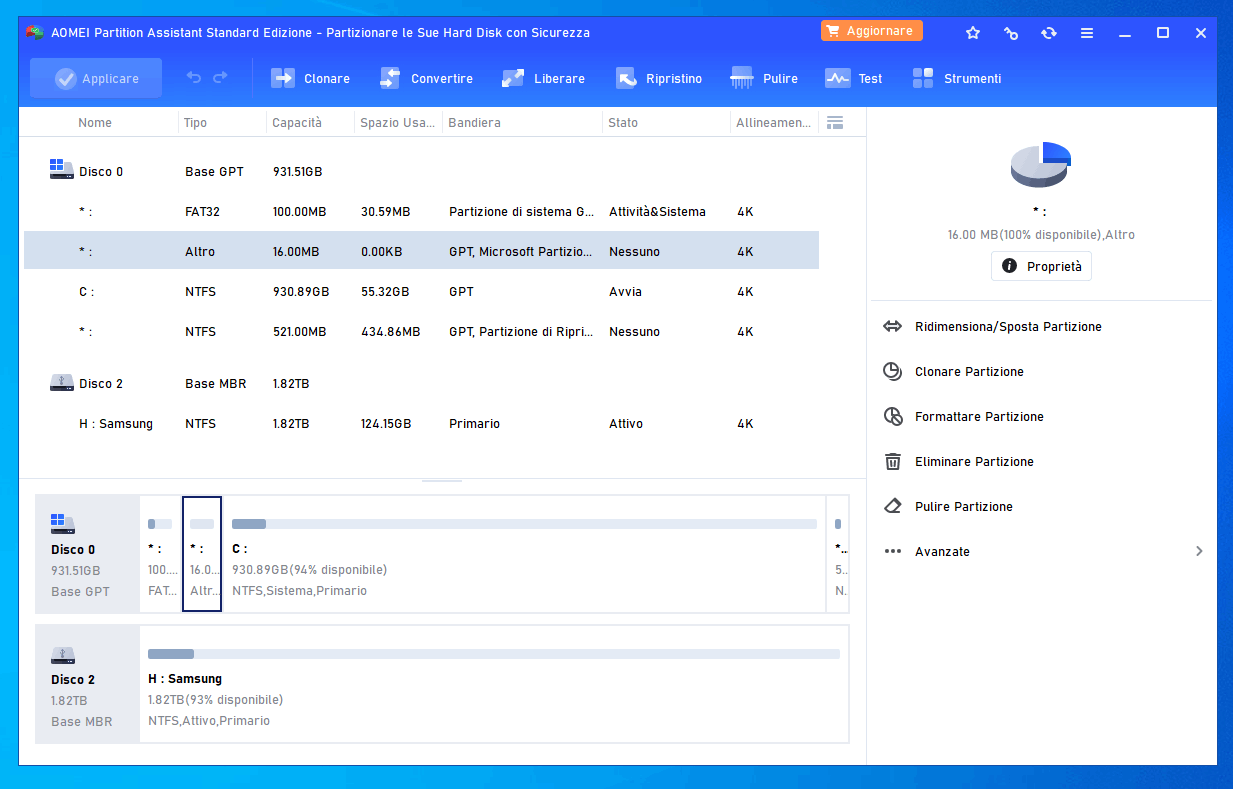Click the refresh icon in title bar
1233x789 pixels.
[x=1049, y=33]
